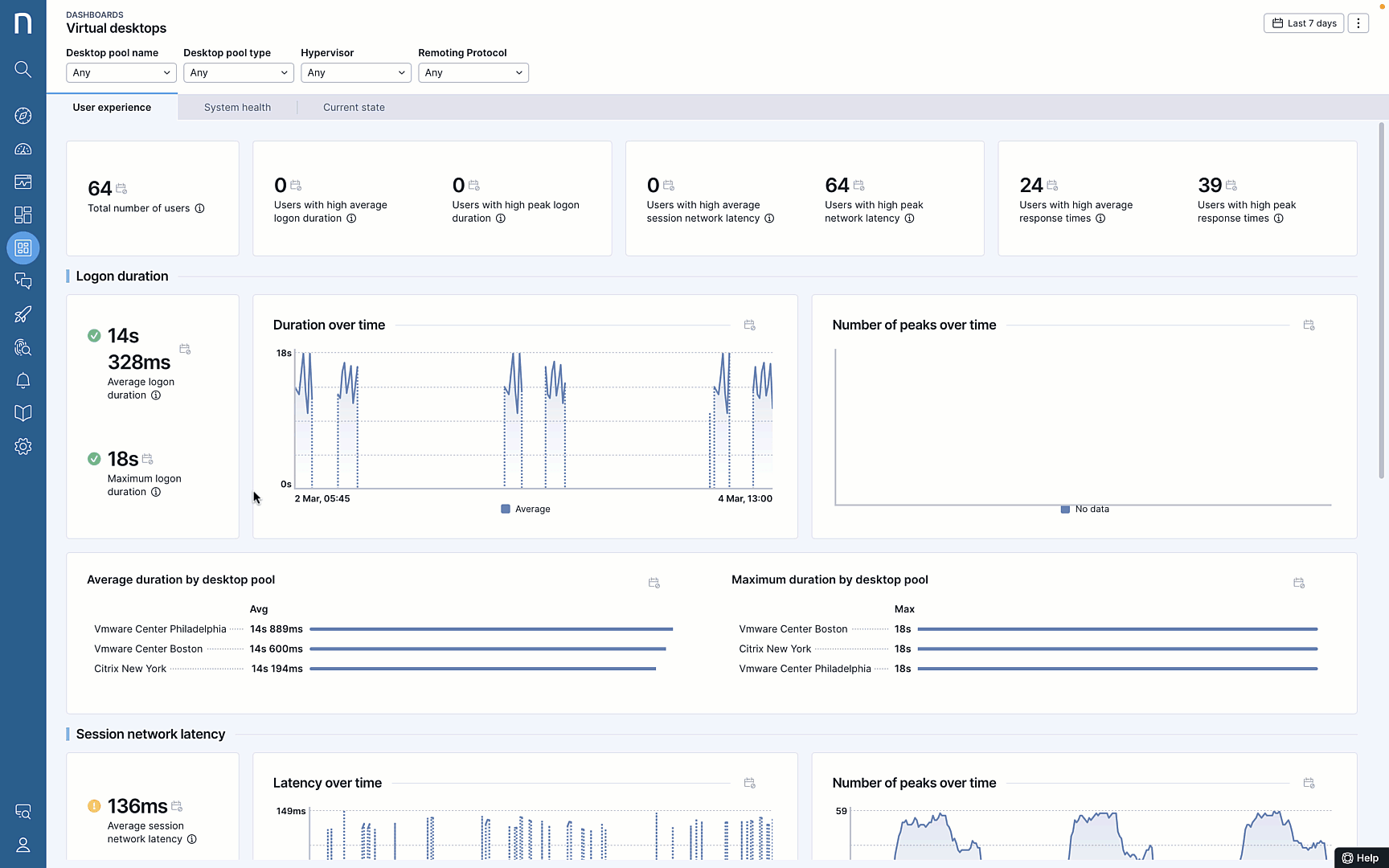Toggle the No data legend in peaks chart

tap(1084, 510)
